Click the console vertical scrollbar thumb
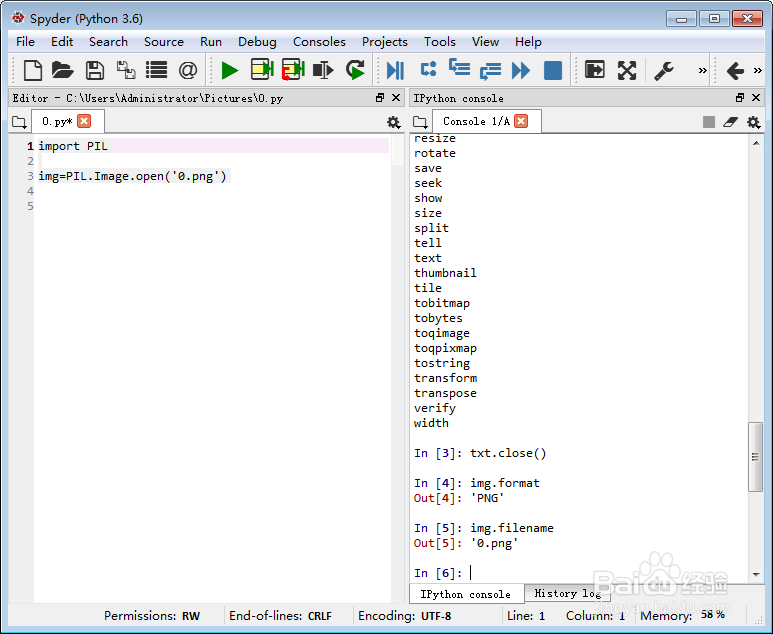This screenshot has height=634, width=773. 755,457
